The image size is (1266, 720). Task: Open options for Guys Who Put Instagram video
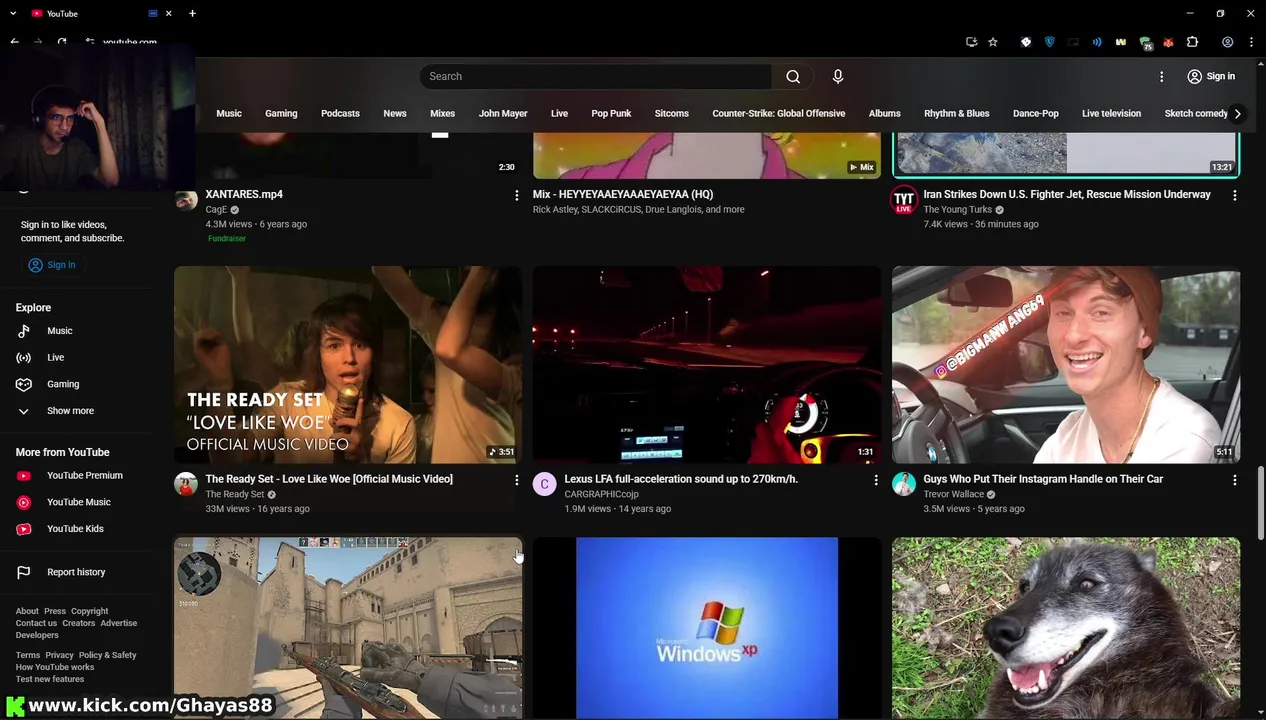(x=1234, y=480)
